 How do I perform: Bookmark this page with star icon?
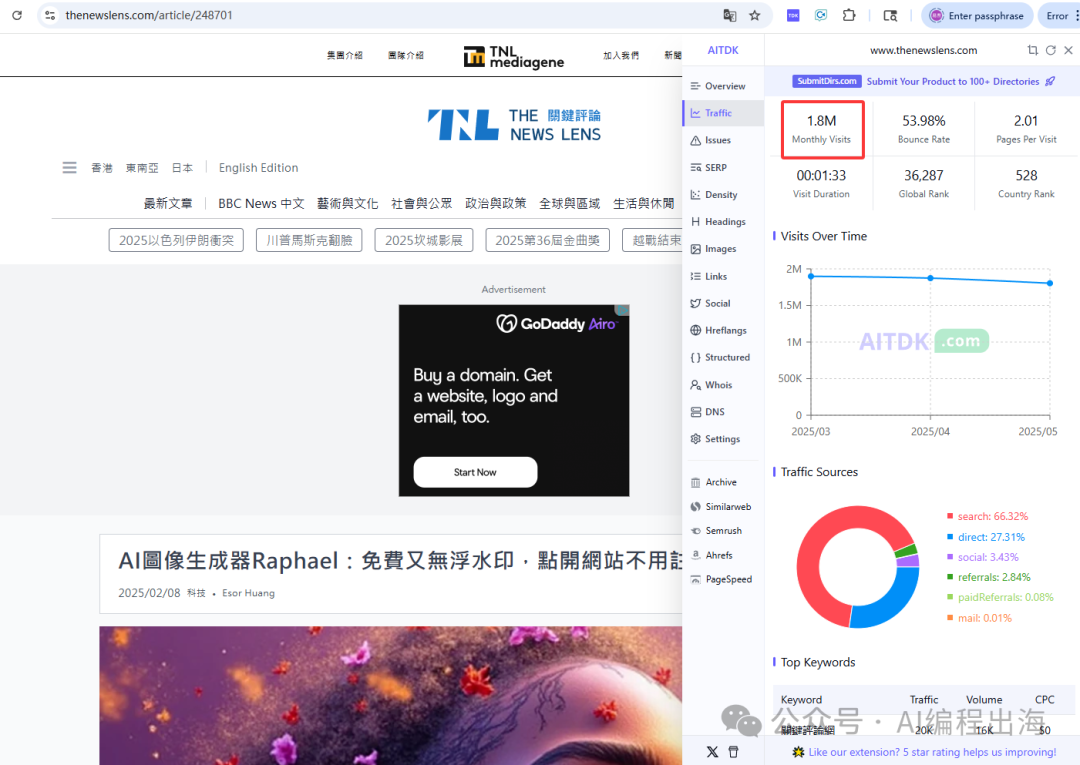point(755,15)
